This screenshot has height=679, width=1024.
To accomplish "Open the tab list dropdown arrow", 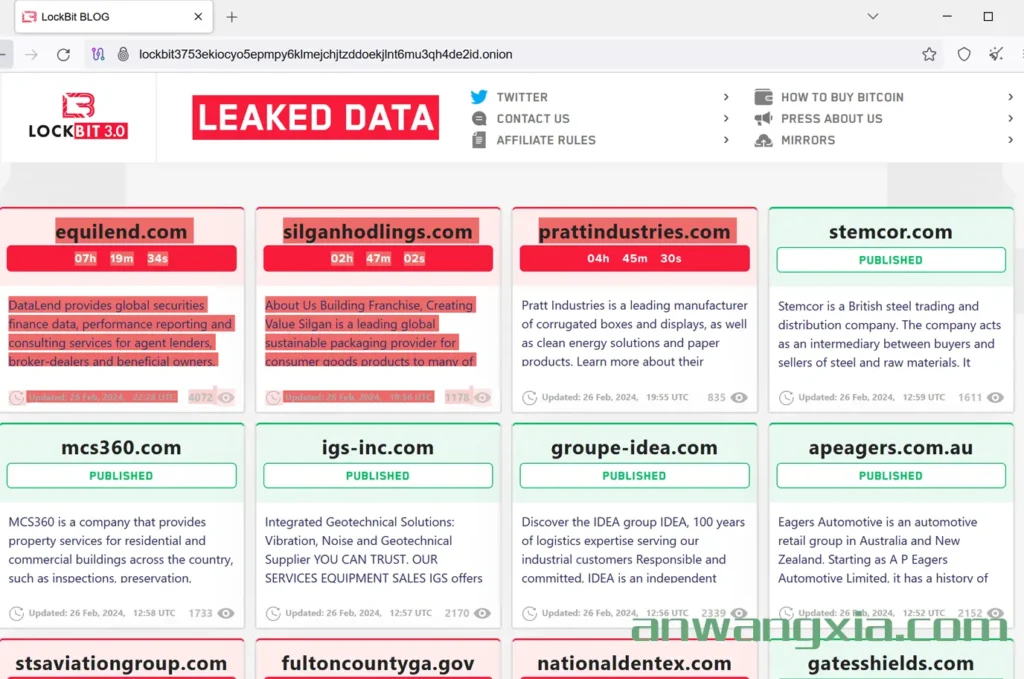I will (x=872, y=16).
